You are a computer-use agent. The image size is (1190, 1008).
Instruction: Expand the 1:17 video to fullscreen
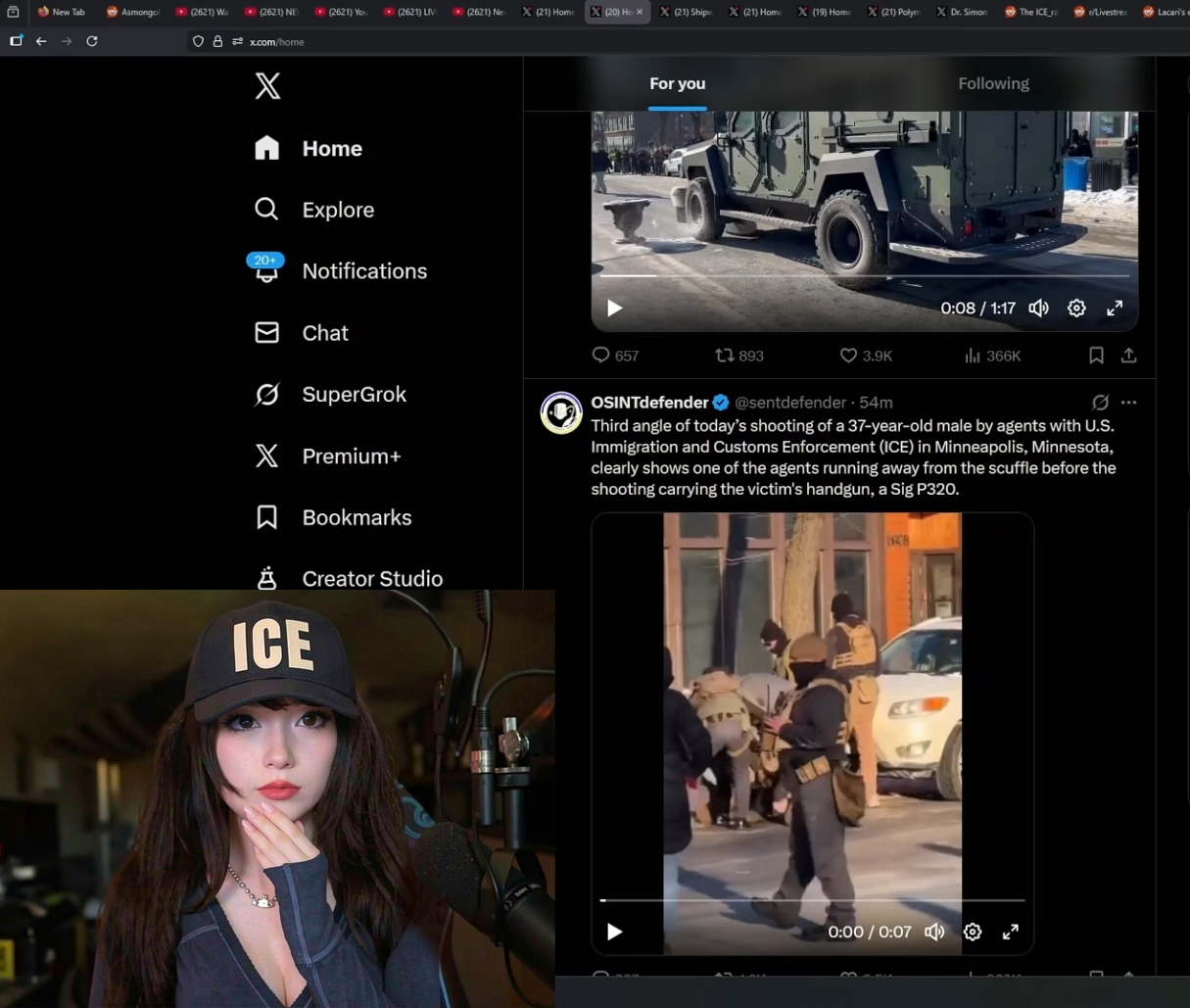click(x=1115, y=309)
